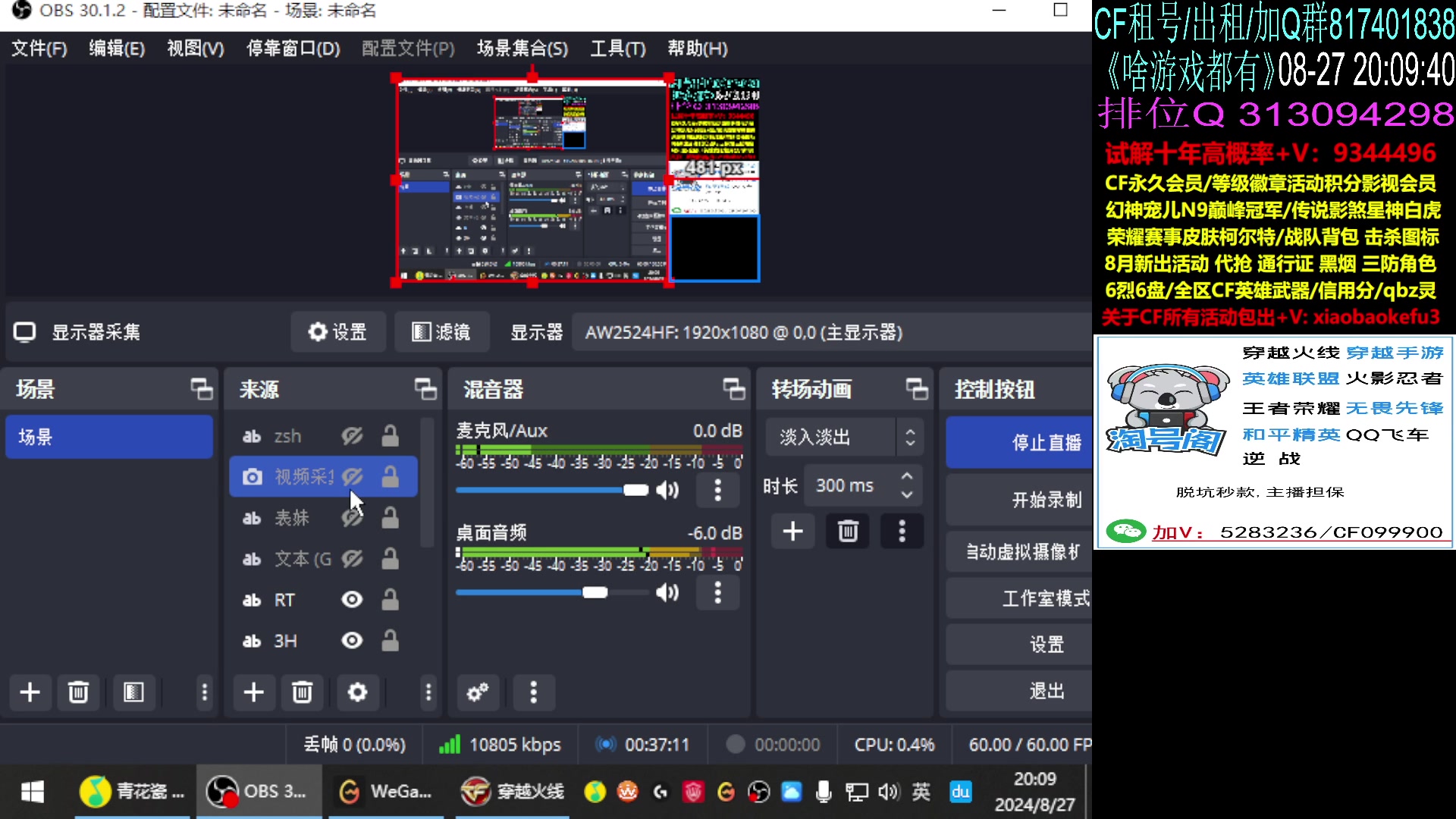Hide the RT source with eye icon
Image resolution: width=1456 pixels, height=819 pixels.
click(352, 600)
